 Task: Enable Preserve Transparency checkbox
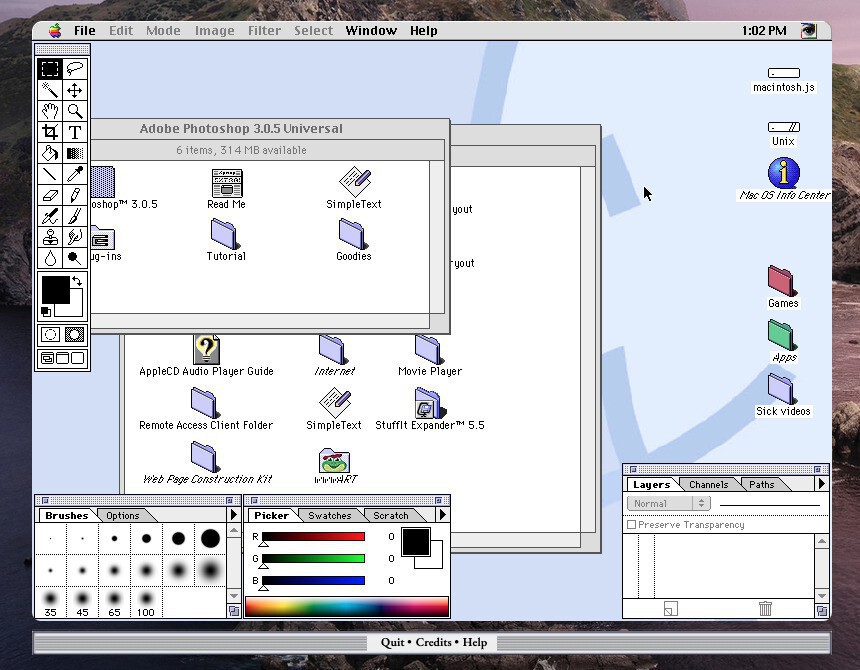point(631,525)
